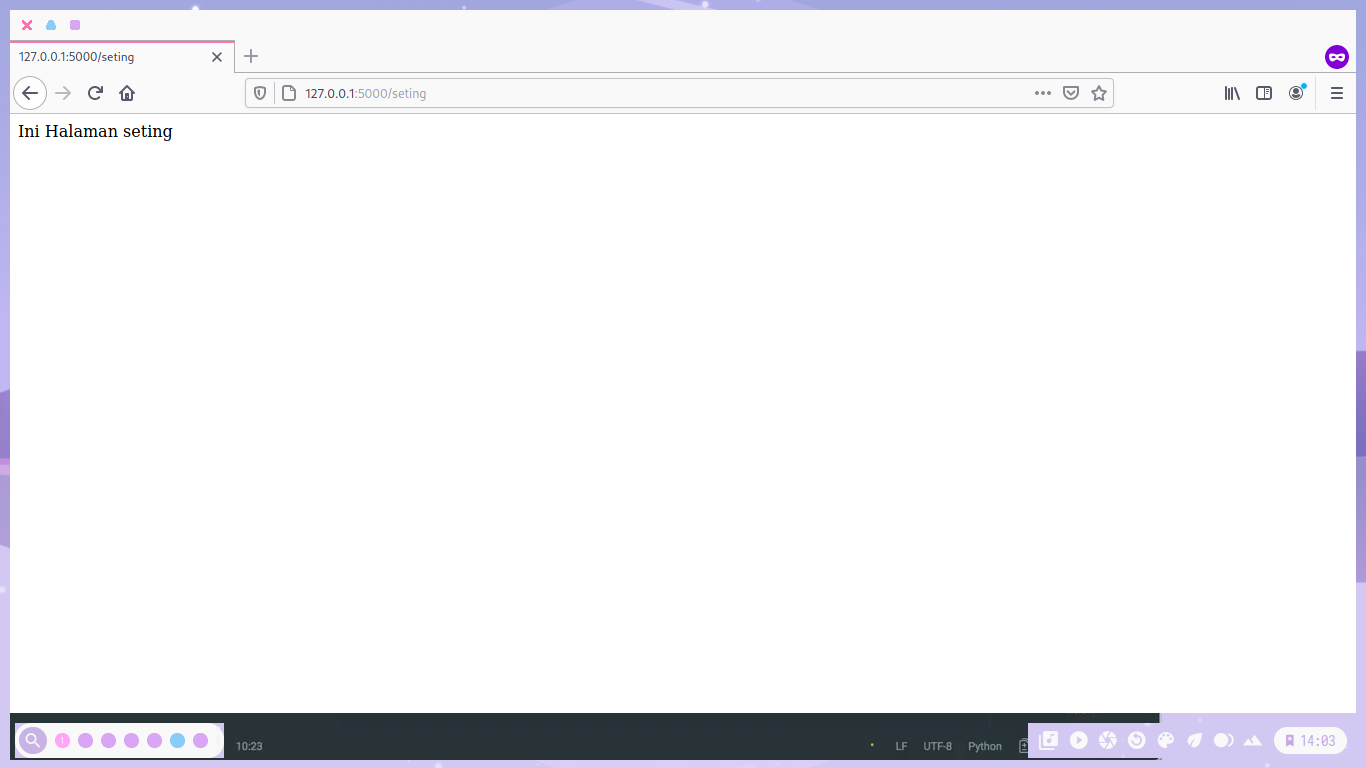
Task: Open page actions three-dot menu
Action: coord(1043,93)
